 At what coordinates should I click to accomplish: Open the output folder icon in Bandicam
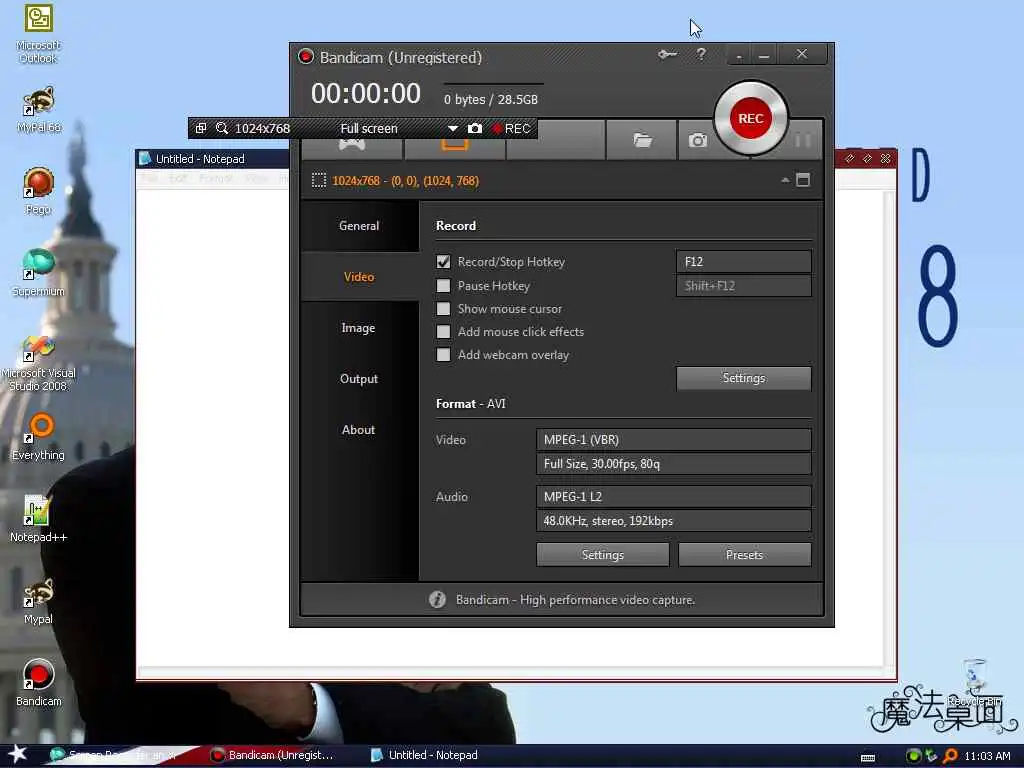(x=642, y=140)
